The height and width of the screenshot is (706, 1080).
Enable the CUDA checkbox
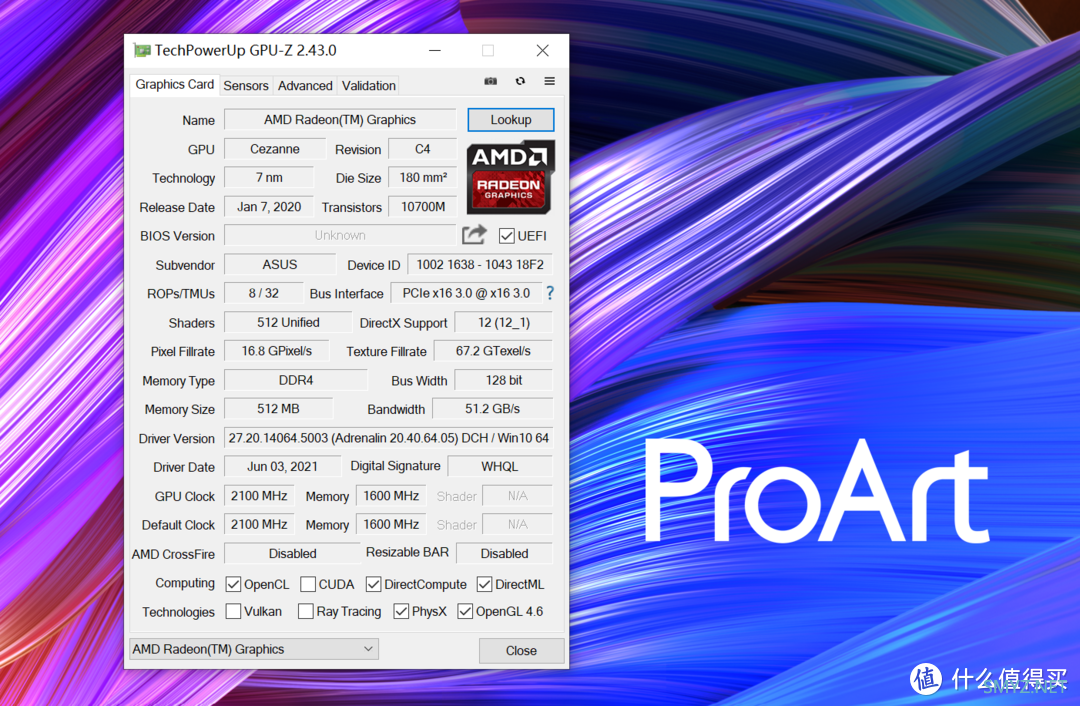click(308, 584)
